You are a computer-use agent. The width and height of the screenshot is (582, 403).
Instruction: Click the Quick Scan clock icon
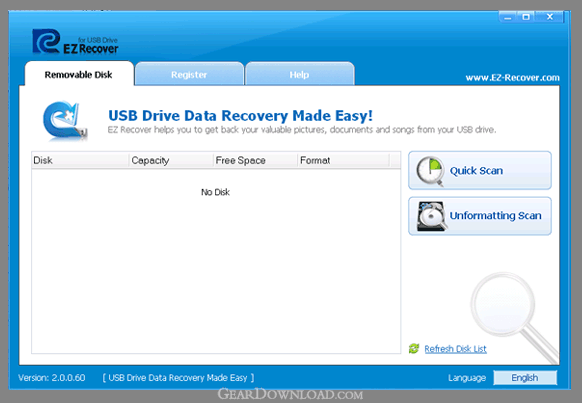(430, 171)
